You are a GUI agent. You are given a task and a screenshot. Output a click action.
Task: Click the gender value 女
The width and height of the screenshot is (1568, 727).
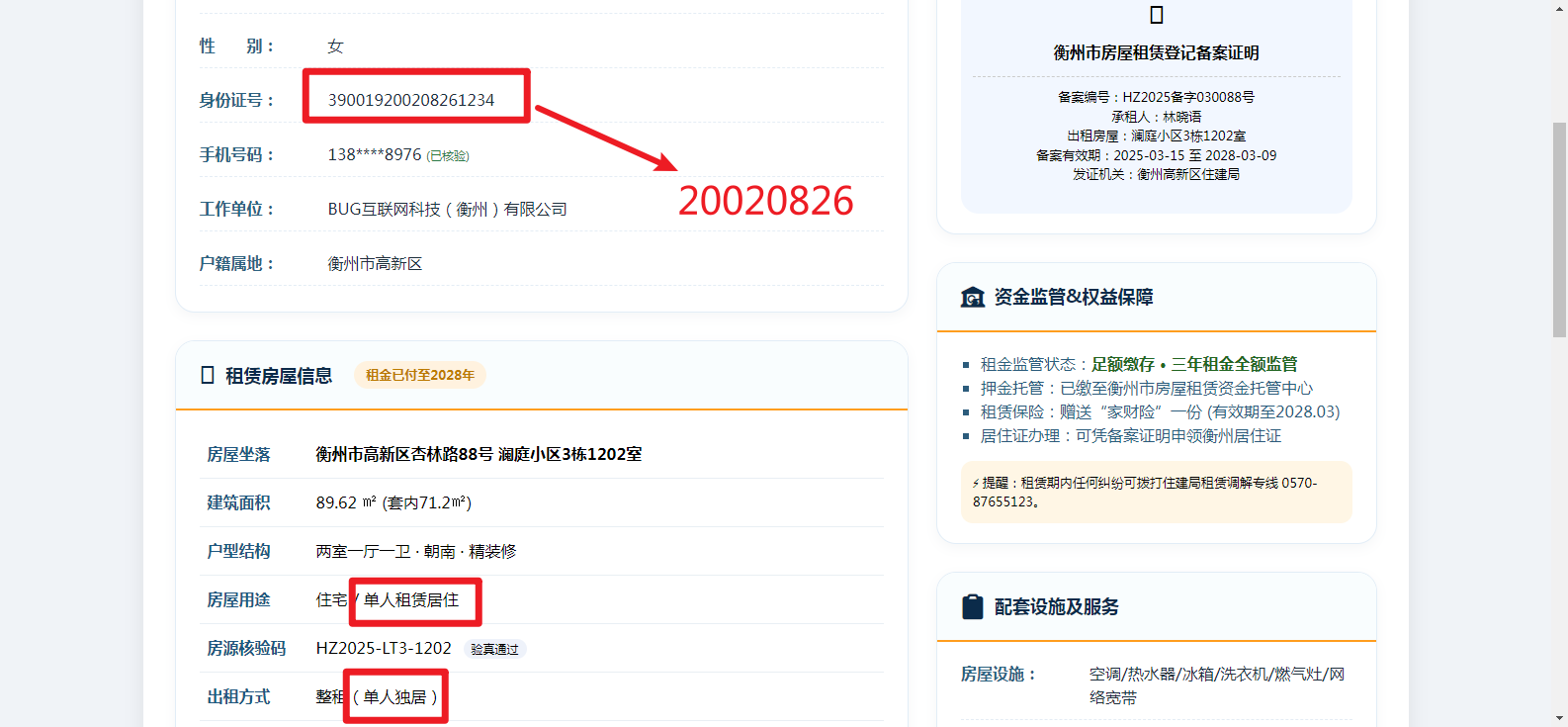point(336,45)
